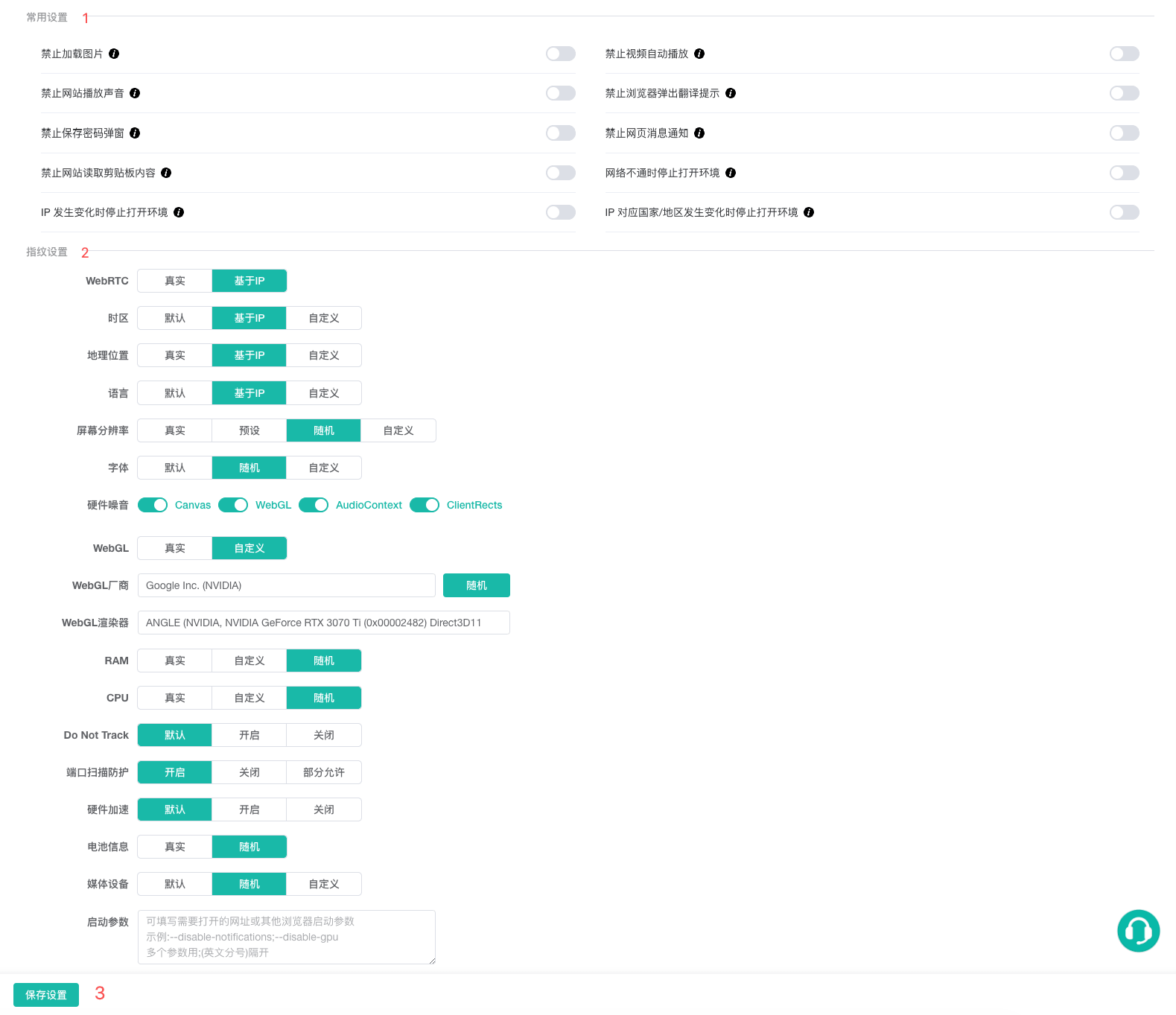Screen dimensions: 1176x1015
Task: Set 字体 to 自定义
Action: pyautogui.click(x=324, y=468)
